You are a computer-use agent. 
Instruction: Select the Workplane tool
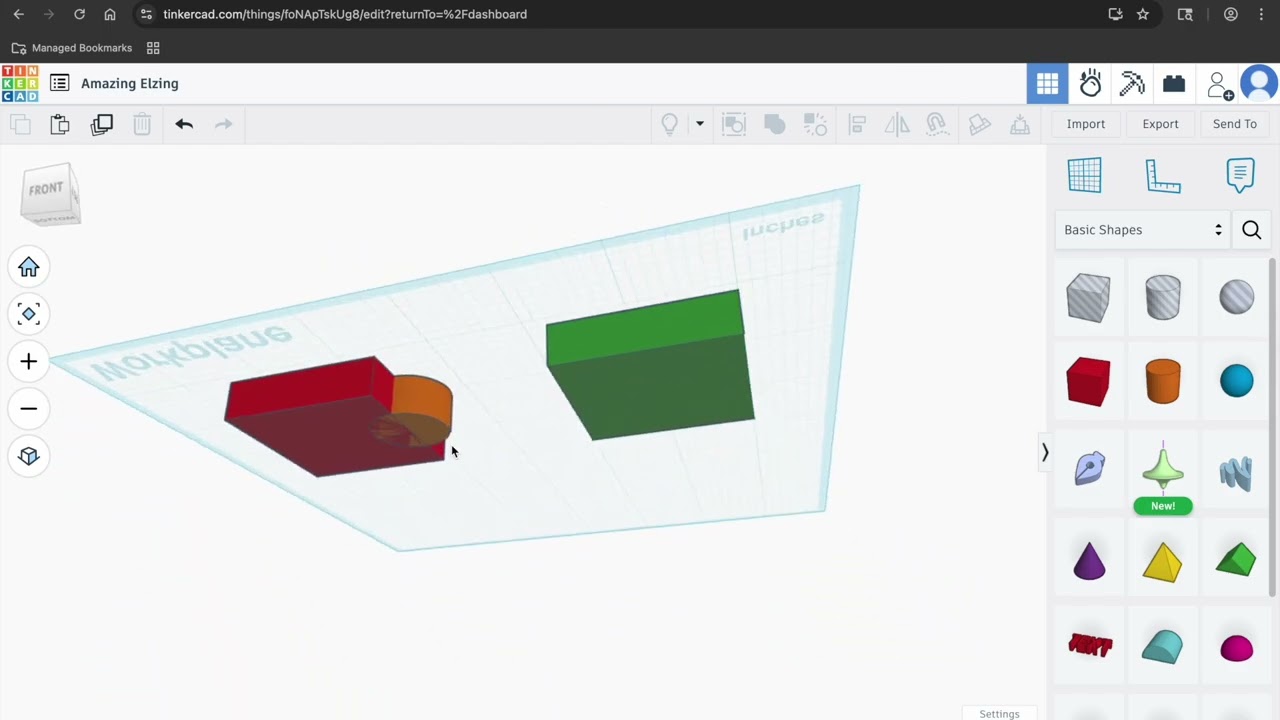[x=1084, y=175]
